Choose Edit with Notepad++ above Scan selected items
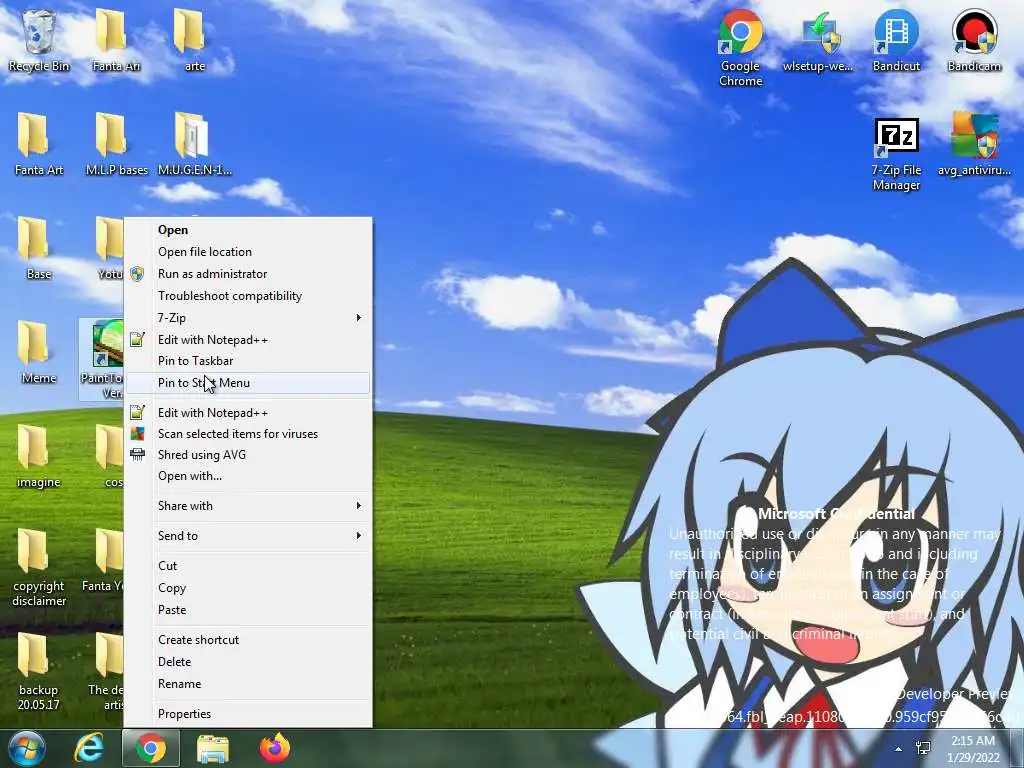The width and height of the screenshot is (1024, 768). 248,413
